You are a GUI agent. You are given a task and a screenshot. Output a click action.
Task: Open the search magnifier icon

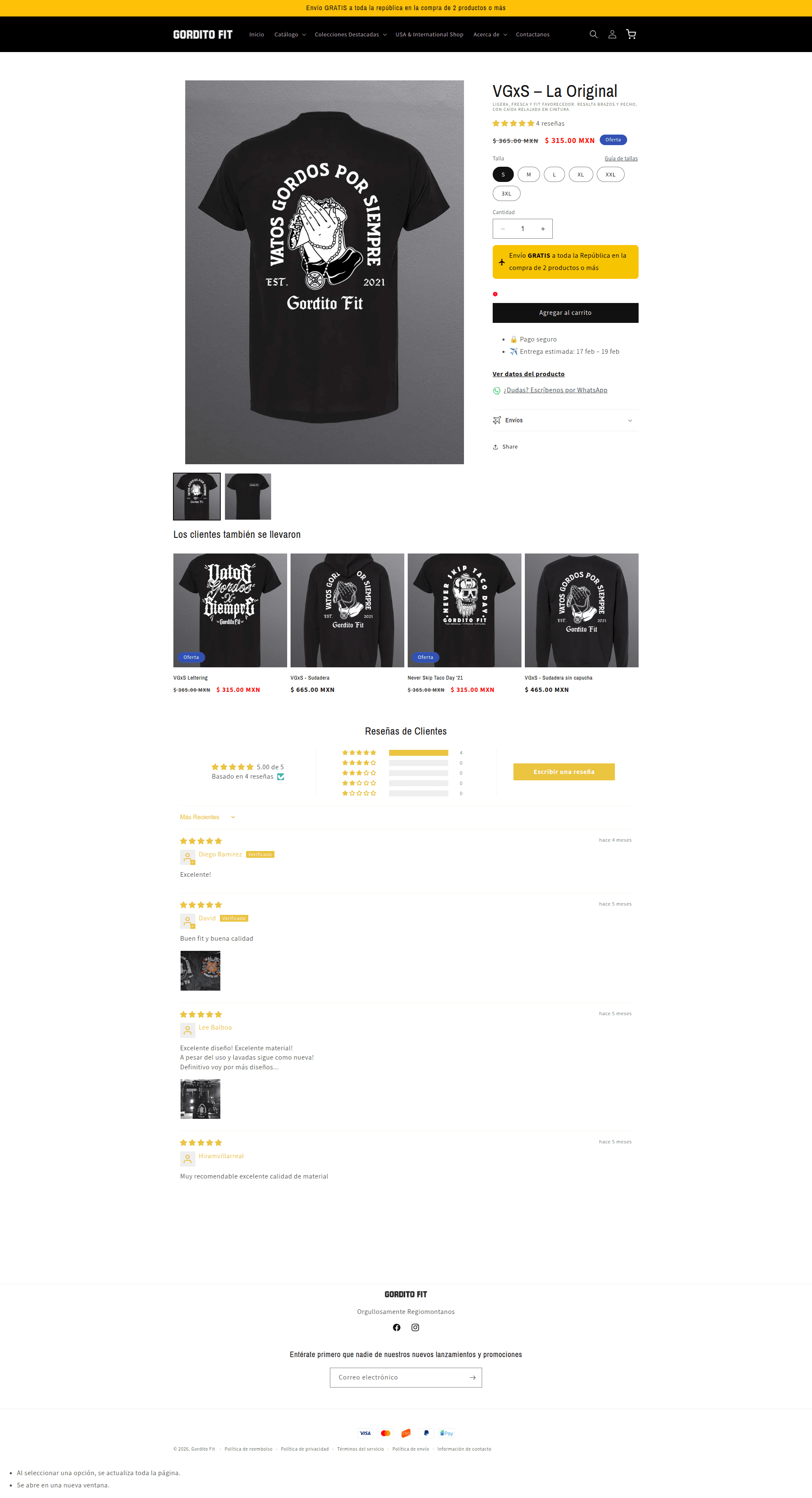(593, 34)
